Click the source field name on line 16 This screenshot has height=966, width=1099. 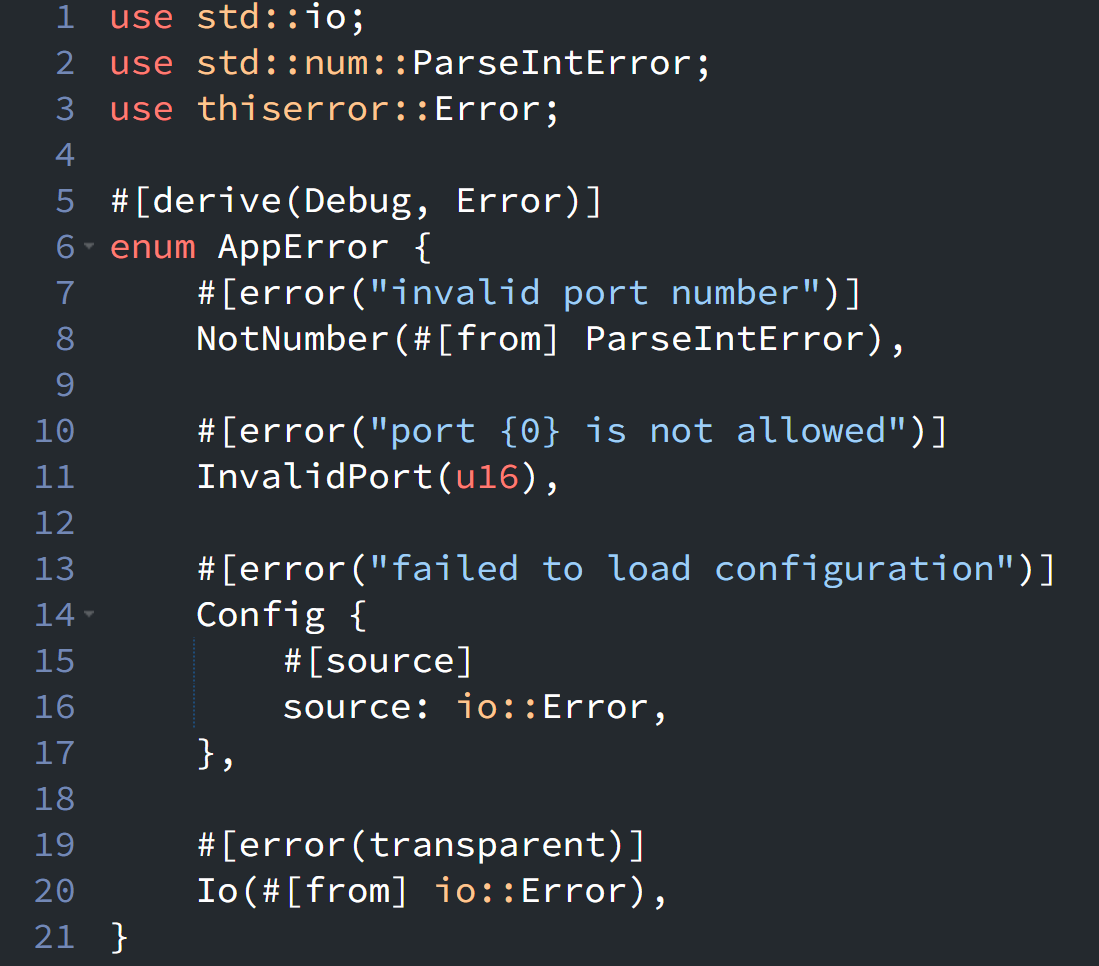click(347, 707)
